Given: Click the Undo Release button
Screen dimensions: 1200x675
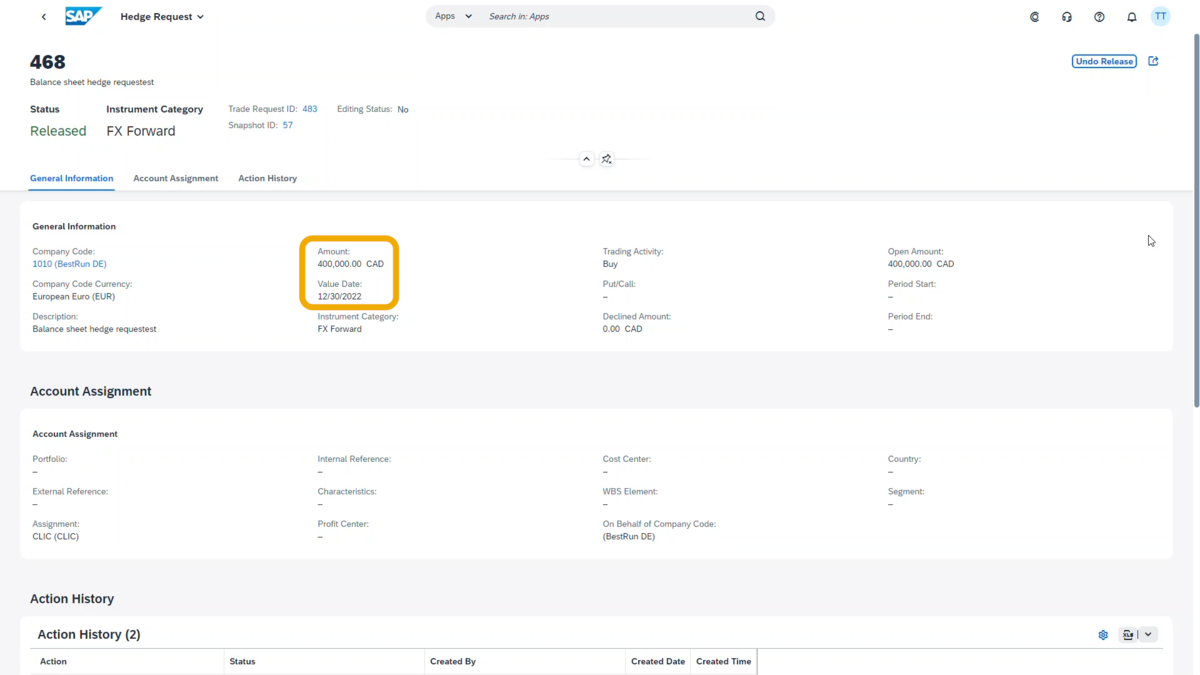Looking at the screenshot, I should (x=1103, y=61).
